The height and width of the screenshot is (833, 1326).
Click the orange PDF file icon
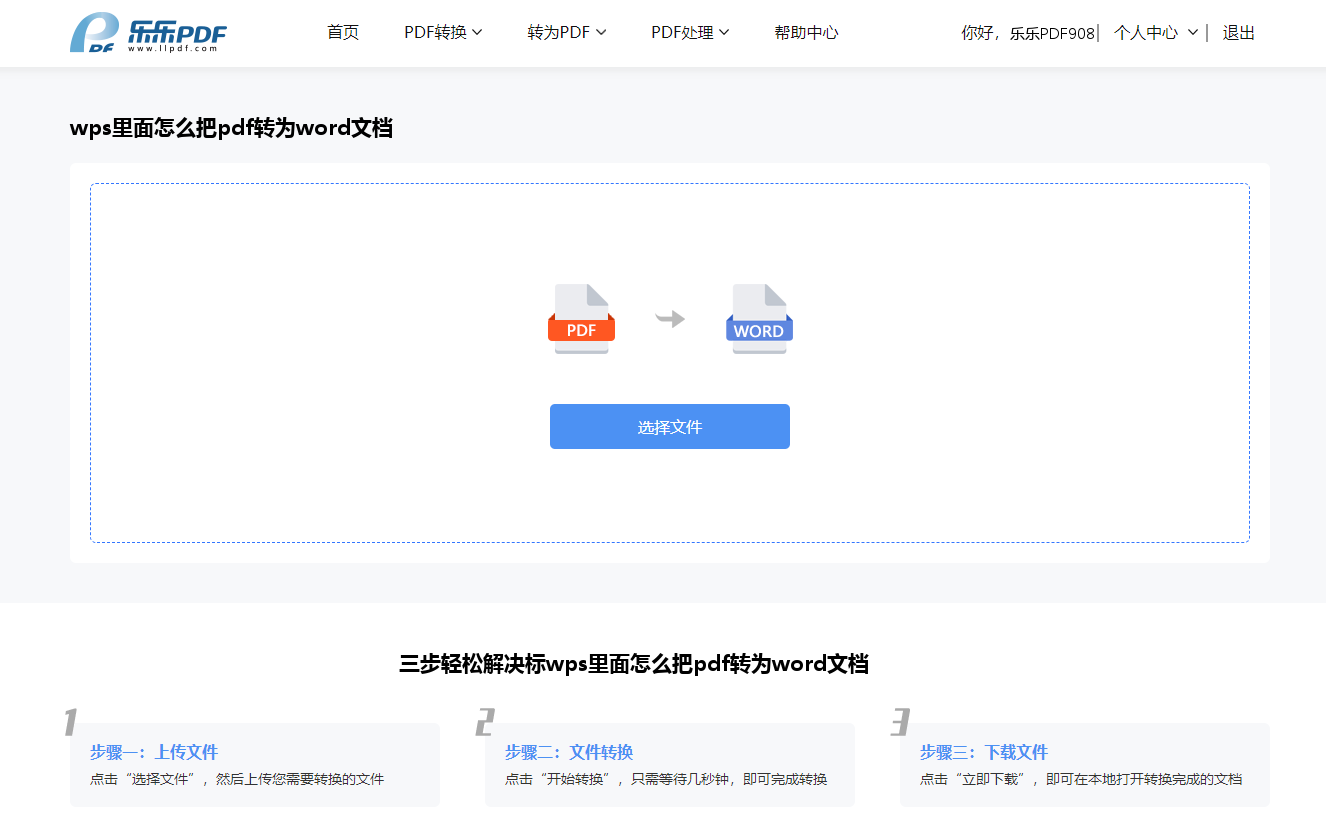click(x=581, y=319)
